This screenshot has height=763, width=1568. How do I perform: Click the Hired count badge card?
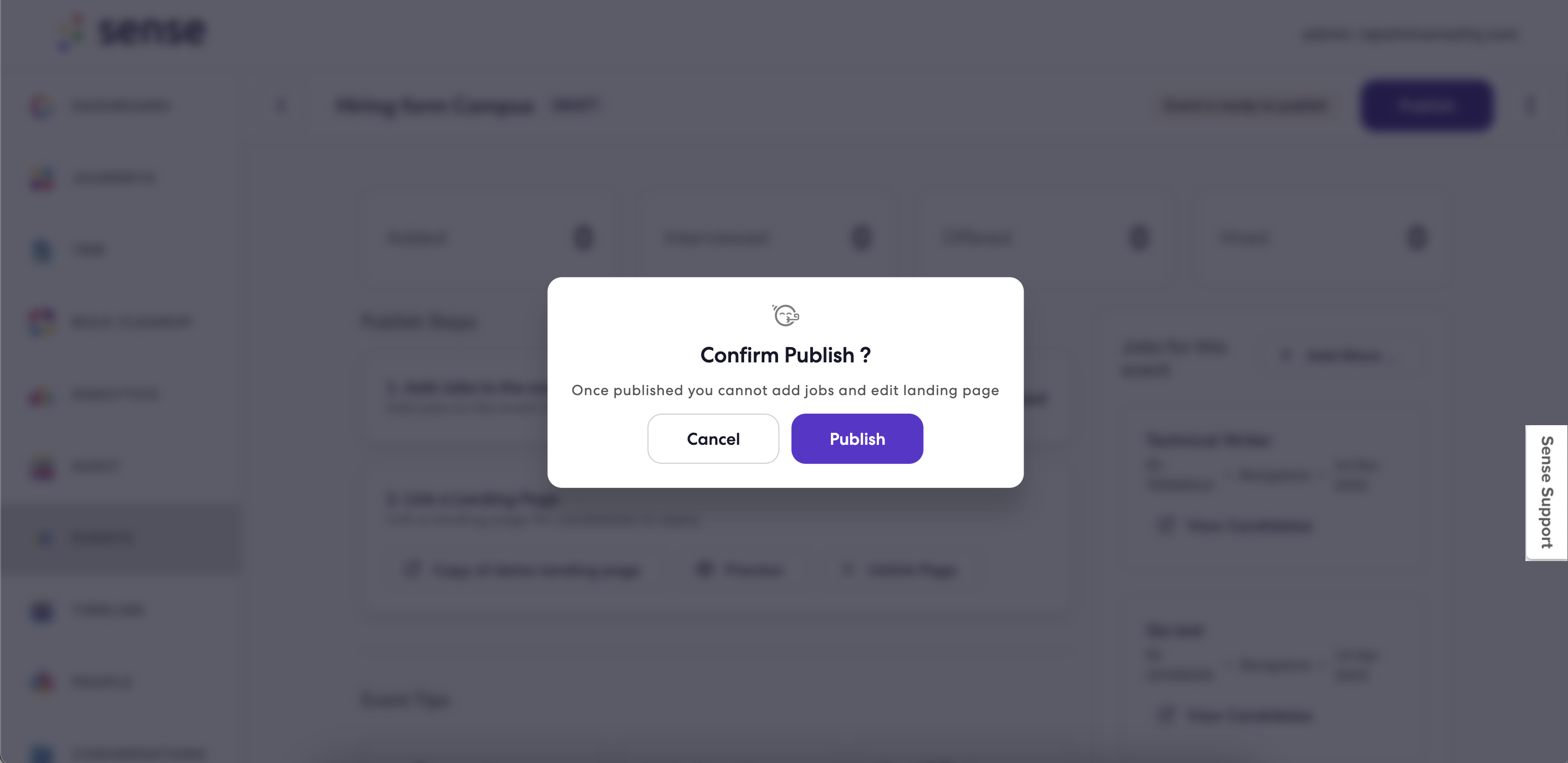pos(1322,237)
